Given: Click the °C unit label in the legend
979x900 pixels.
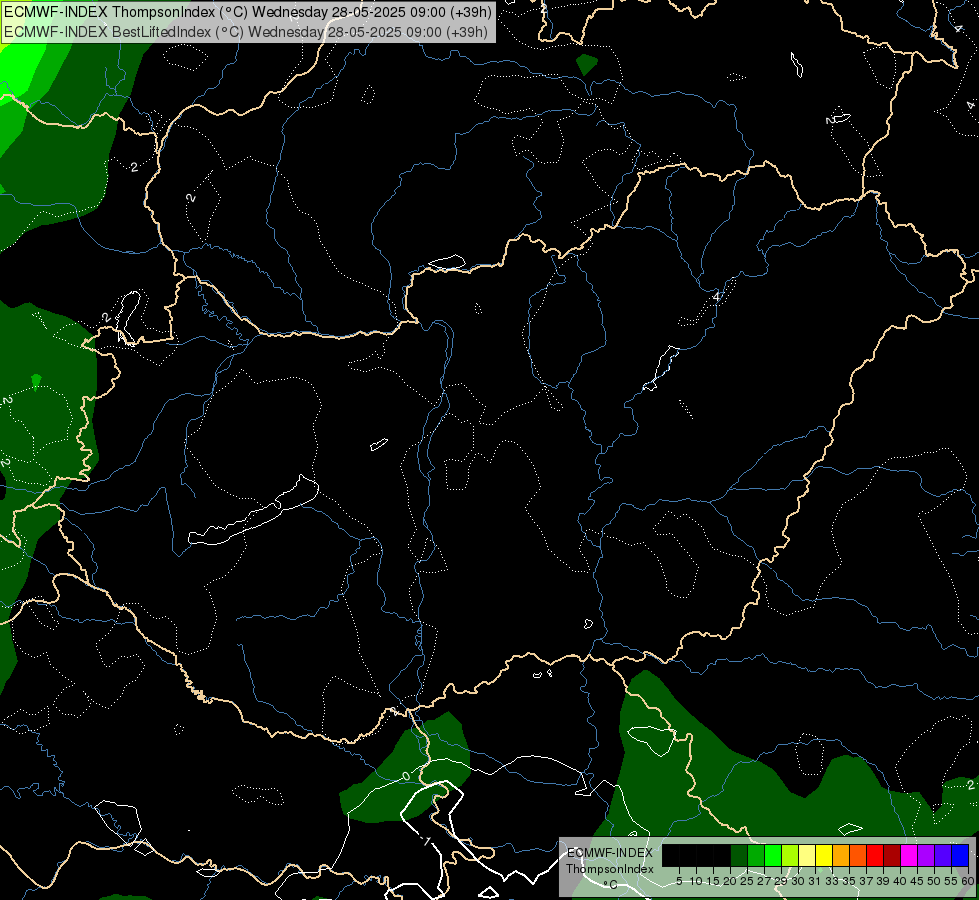Looking at the screenshot, I should (x=610, y=884).
